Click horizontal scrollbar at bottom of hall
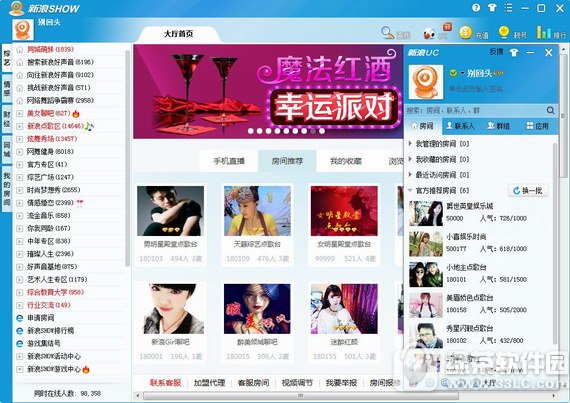570x403 pixels. point(301,395)
